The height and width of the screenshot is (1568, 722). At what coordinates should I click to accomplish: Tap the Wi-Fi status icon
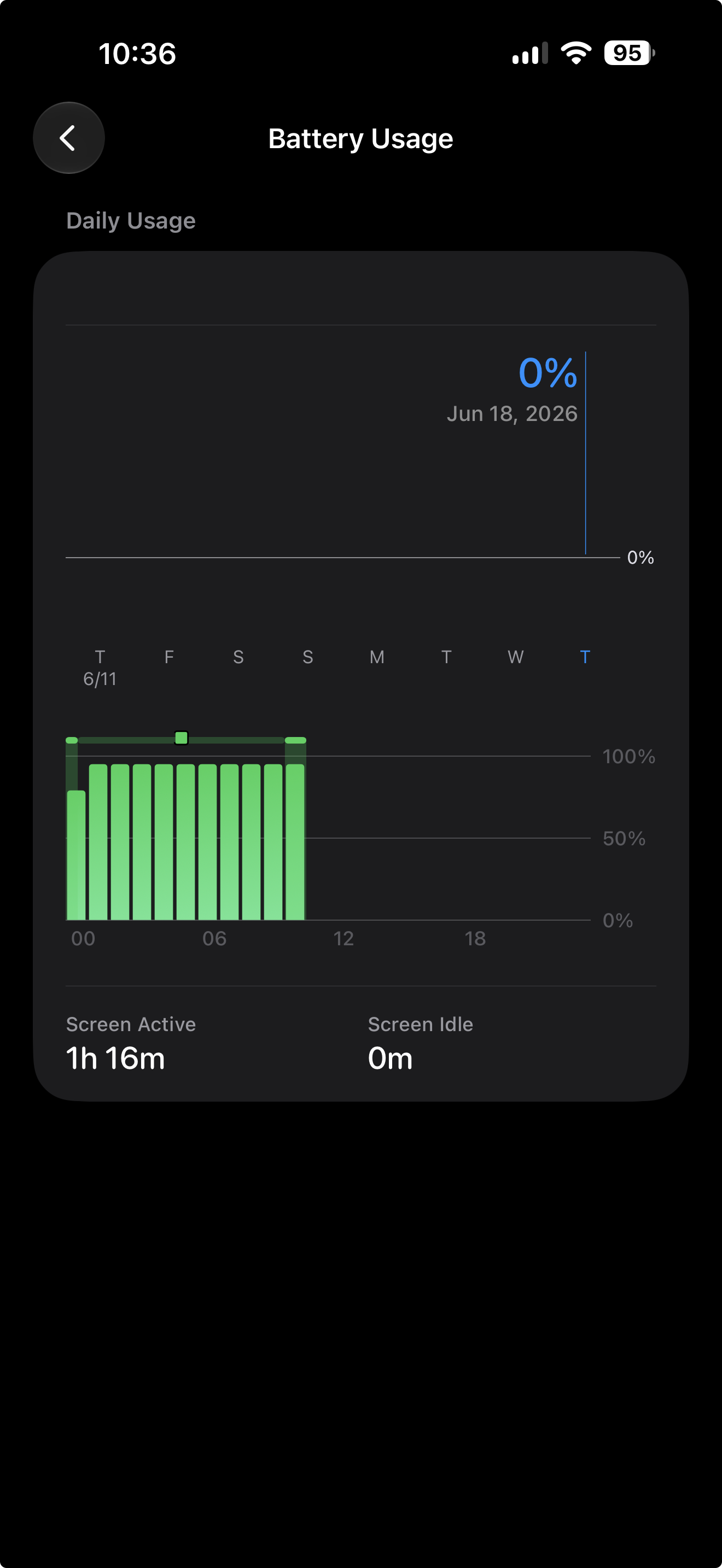tap(576, 53)
